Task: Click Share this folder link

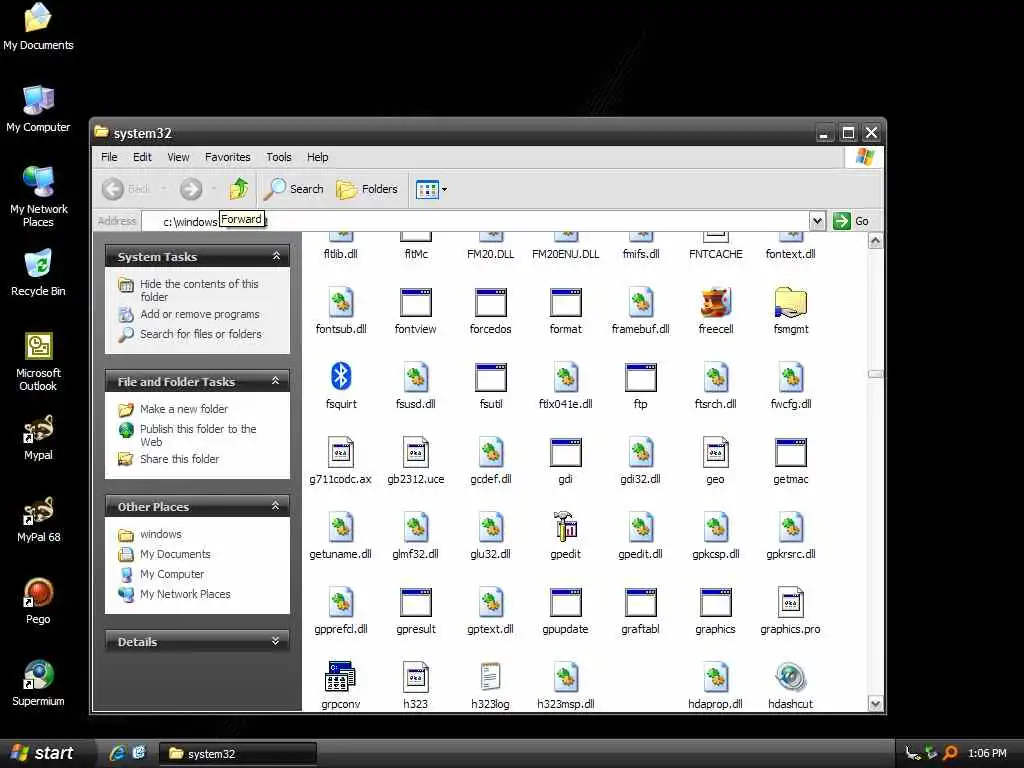Action: tap(179, 459)
